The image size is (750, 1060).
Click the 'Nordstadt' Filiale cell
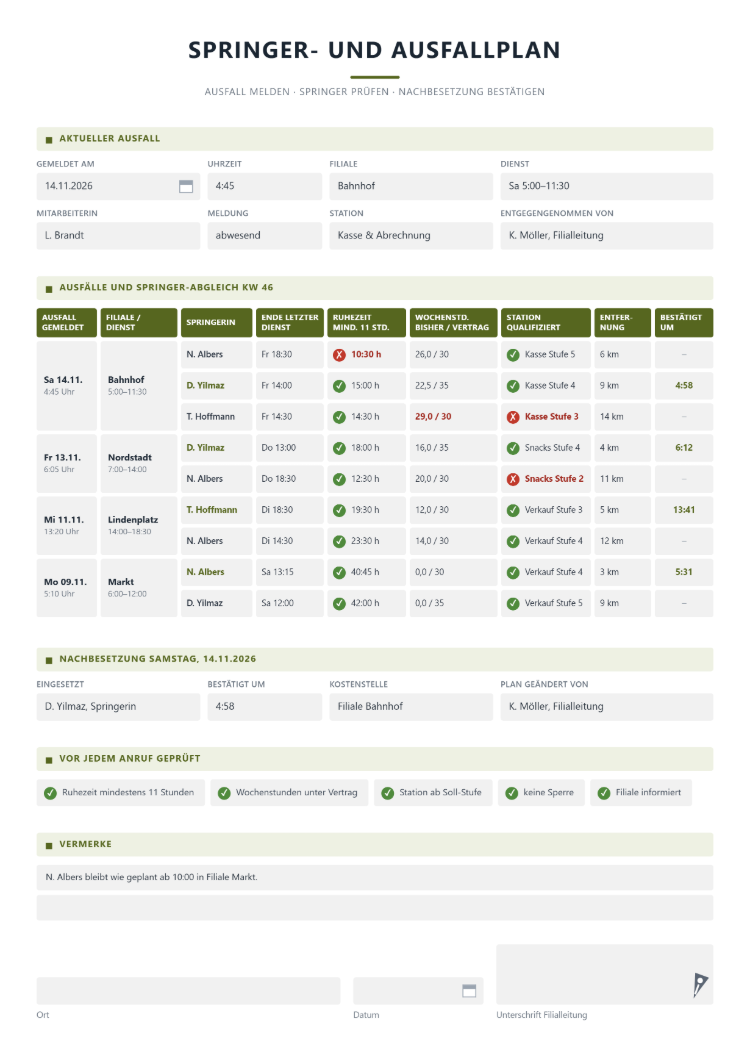point(139,464)
